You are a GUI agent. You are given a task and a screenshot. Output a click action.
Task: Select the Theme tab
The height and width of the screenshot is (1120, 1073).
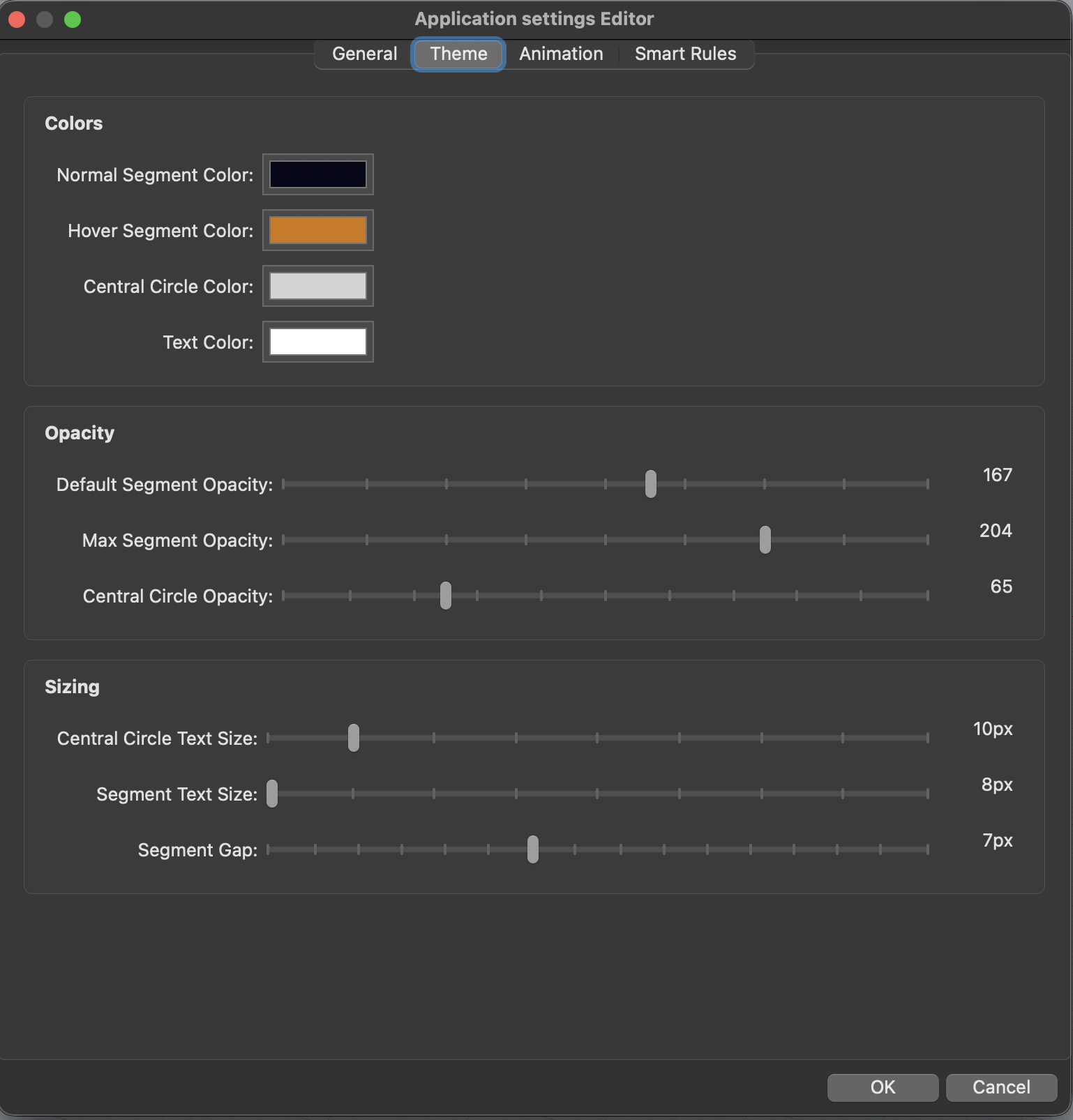click(458, 54)
